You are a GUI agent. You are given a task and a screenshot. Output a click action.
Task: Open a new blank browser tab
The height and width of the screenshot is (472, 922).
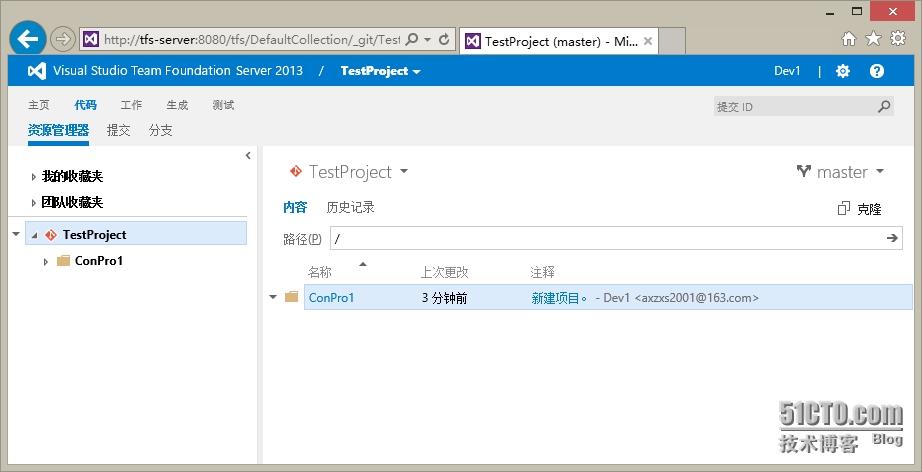pos(672,41)
